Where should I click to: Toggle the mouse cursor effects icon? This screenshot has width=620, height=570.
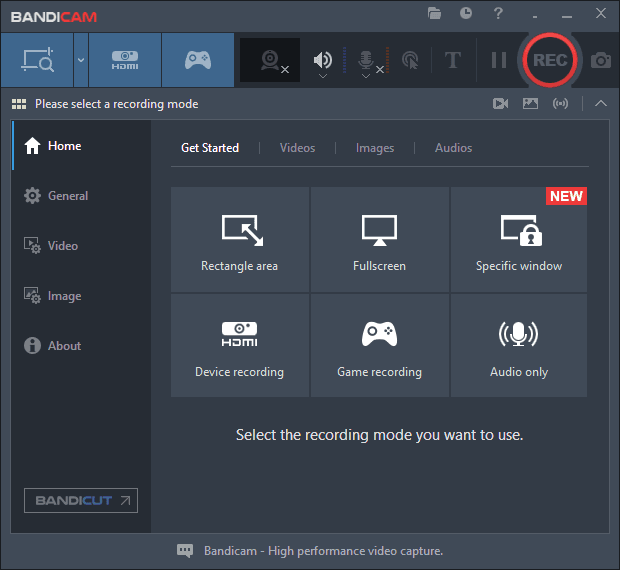point(410,60)
